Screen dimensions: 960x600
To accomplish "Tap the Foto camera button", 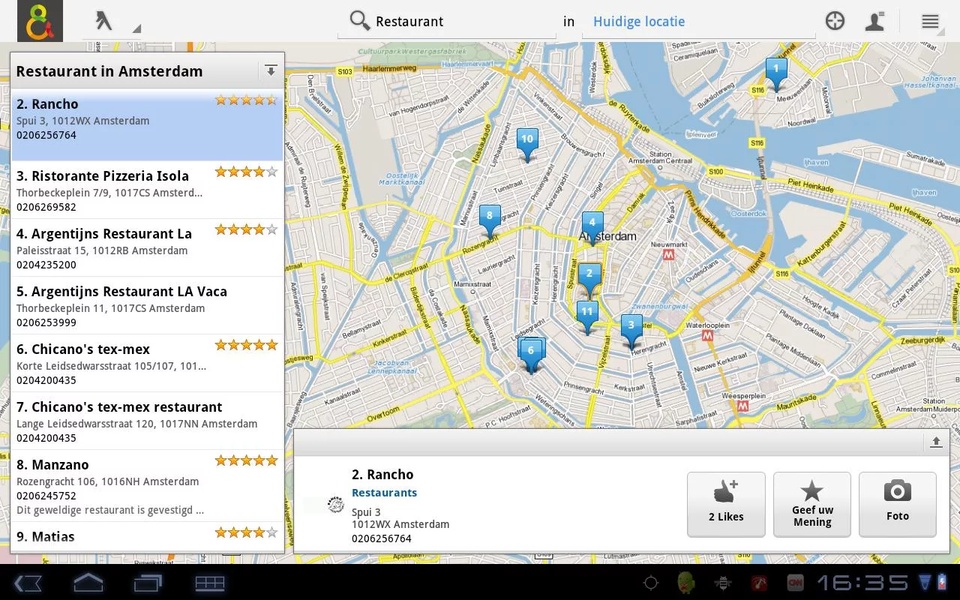I will click(898, 504).
